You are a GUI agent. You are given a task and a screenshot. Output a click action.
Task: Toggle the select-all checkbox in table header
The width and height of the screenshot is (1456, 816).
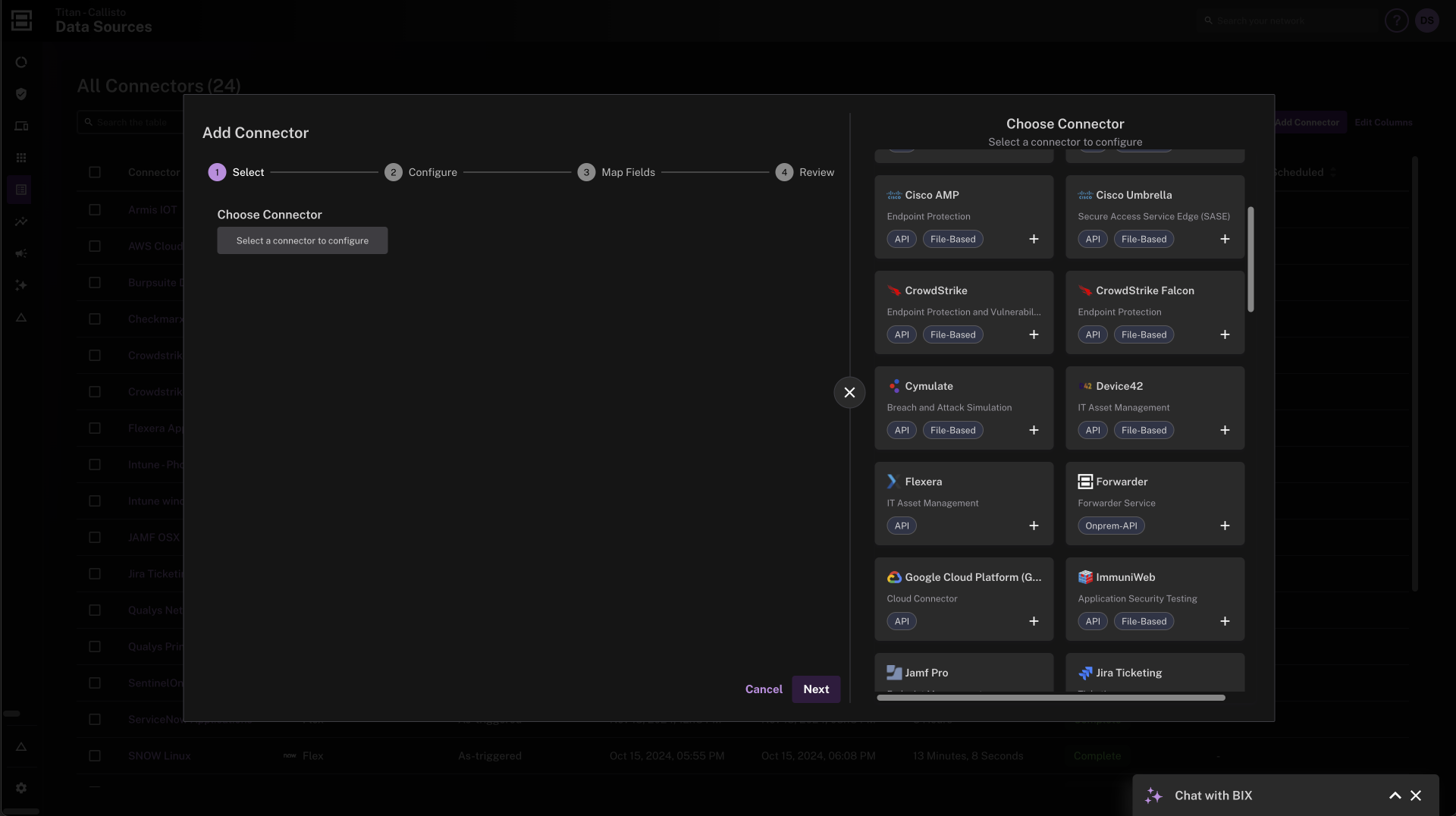click(x=95, y=172)
